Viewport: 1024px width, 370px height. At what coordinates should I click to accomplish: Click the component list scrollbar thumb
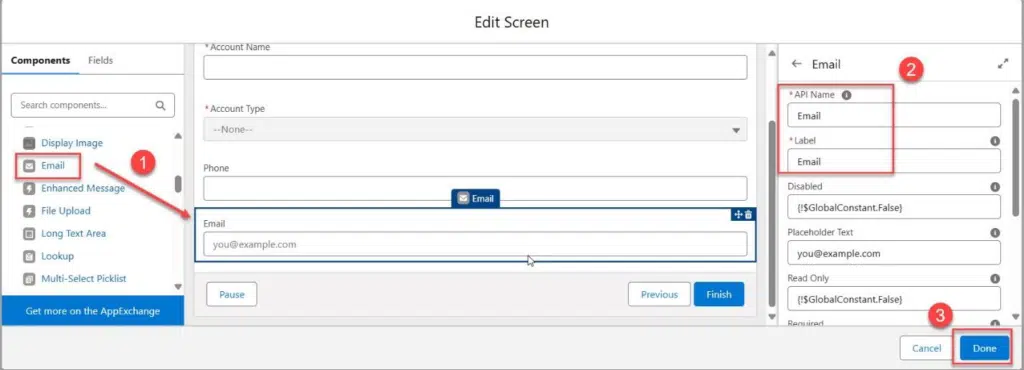click(x=178, y=184)
